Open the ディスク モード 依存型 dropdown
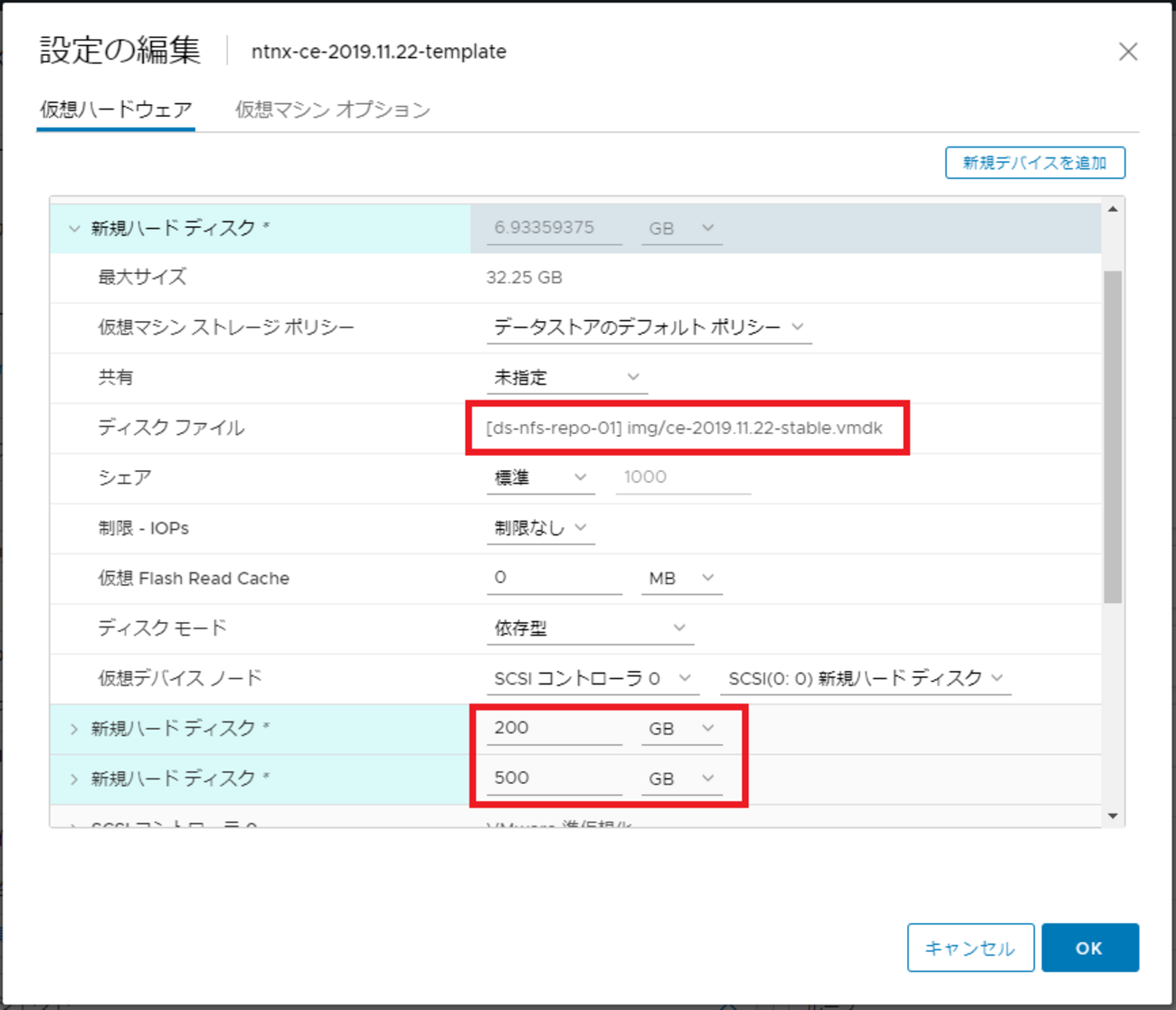The image size is (1176, 1010). 590,628
